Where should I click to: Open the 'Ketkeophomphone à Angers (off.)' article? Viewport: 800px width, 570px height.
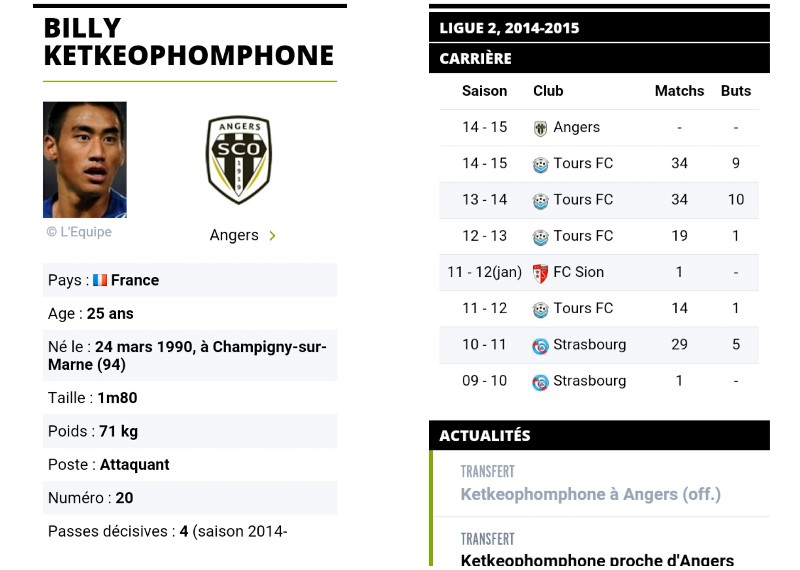tap(590, 494)
